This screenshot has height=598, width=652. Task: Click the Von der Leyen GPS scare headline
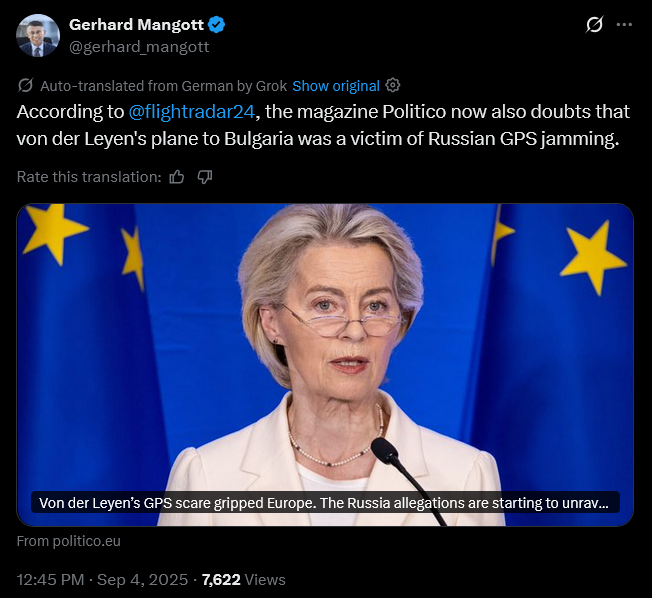[x=325, y=503]
